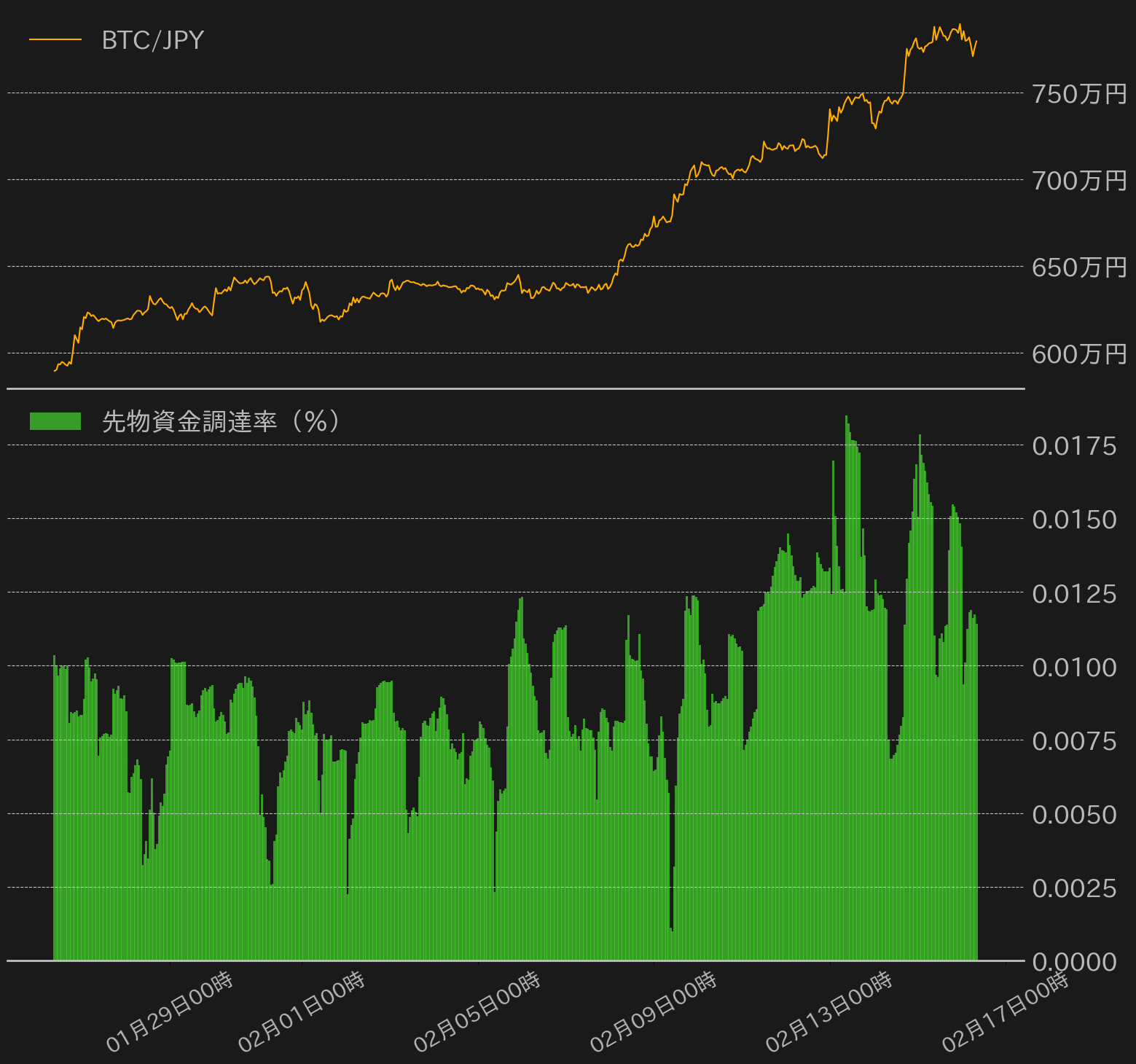The width and height of the screenshot is (1136, 1064).
Task: Click the 02月13日00時 date label
Action: point(829,1012)
